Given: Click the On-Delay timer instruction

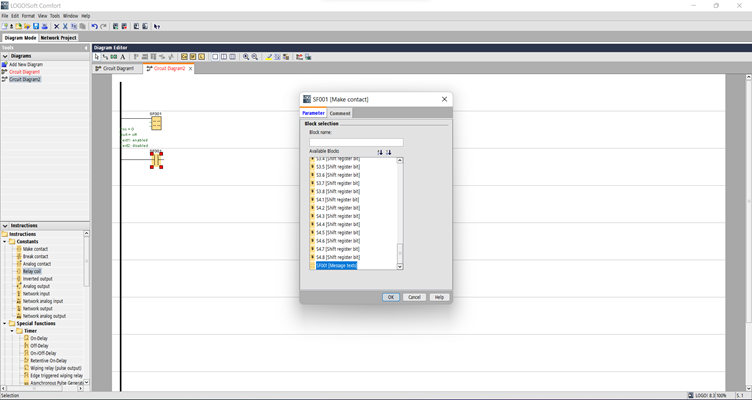Looking at the screenshot, I should 39,338.
